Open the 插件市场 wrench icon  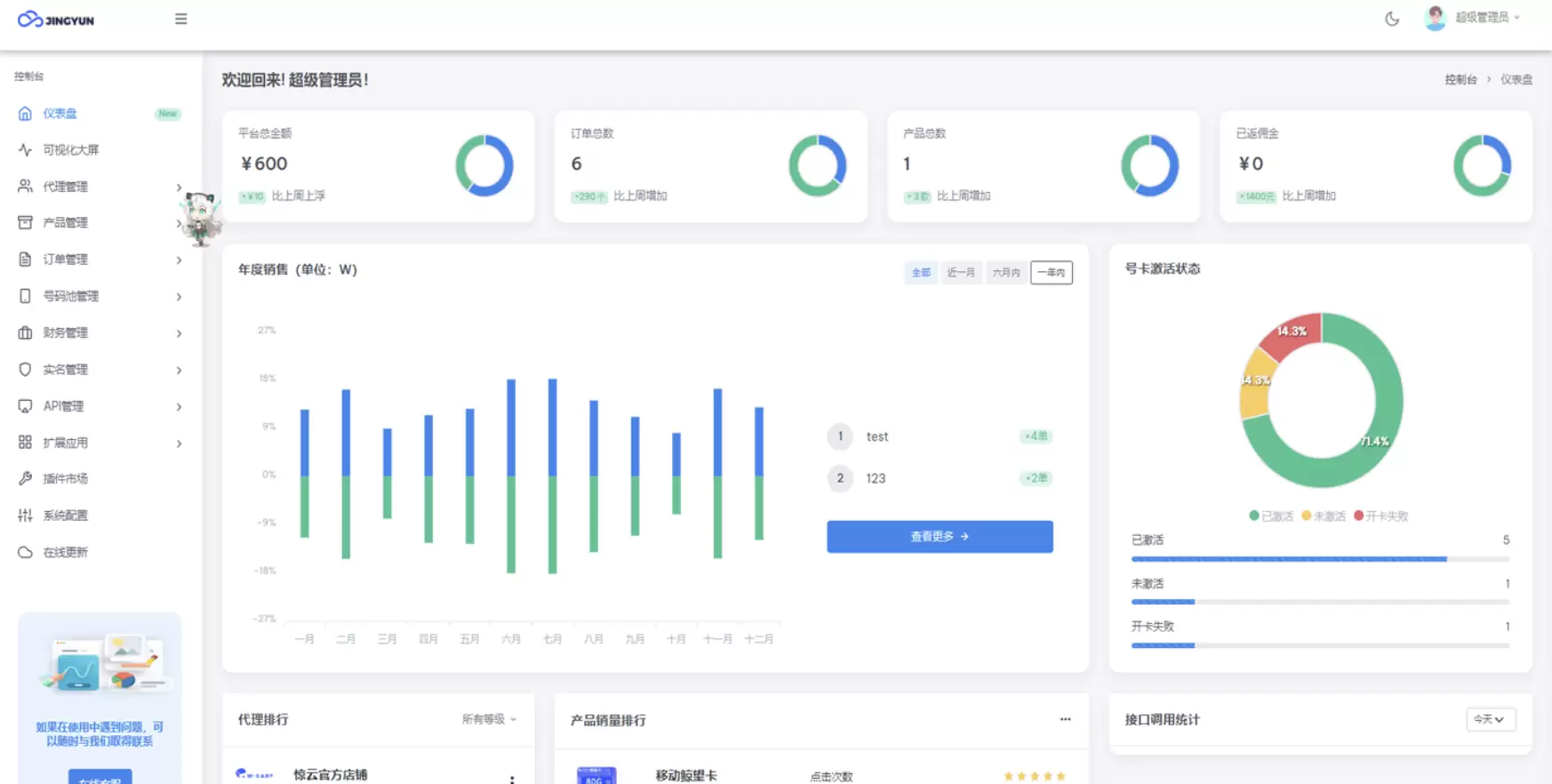tap(25, 479)
